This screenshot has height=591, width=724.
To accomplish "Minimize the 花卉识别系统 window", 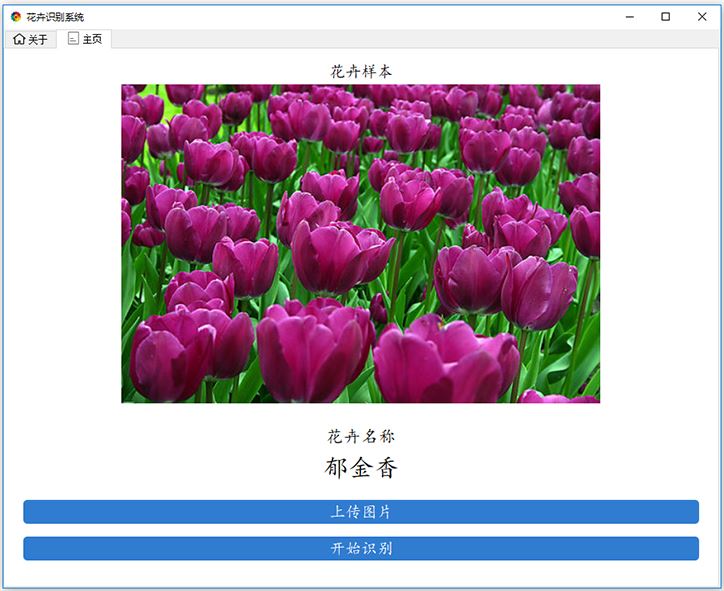I will [630, 17].
